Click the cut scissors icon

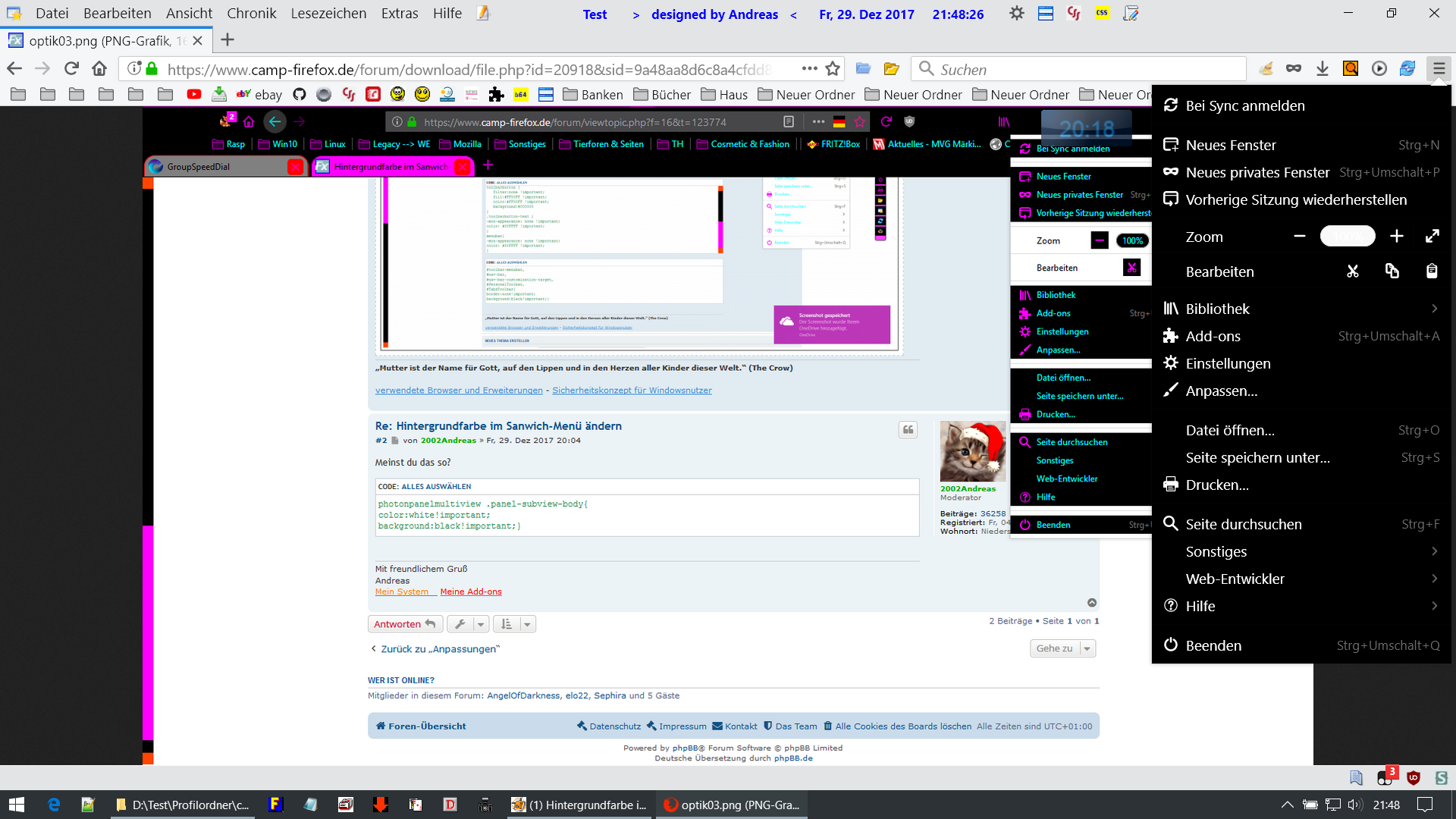coord(1352,271)
